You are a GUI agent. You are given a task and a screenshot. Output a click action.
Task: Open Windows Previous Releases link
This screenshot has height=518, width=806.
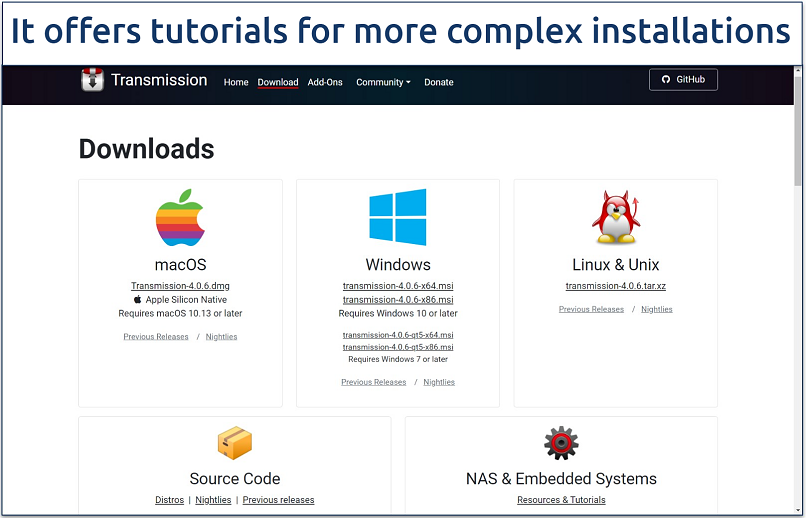tap(374, 382)
